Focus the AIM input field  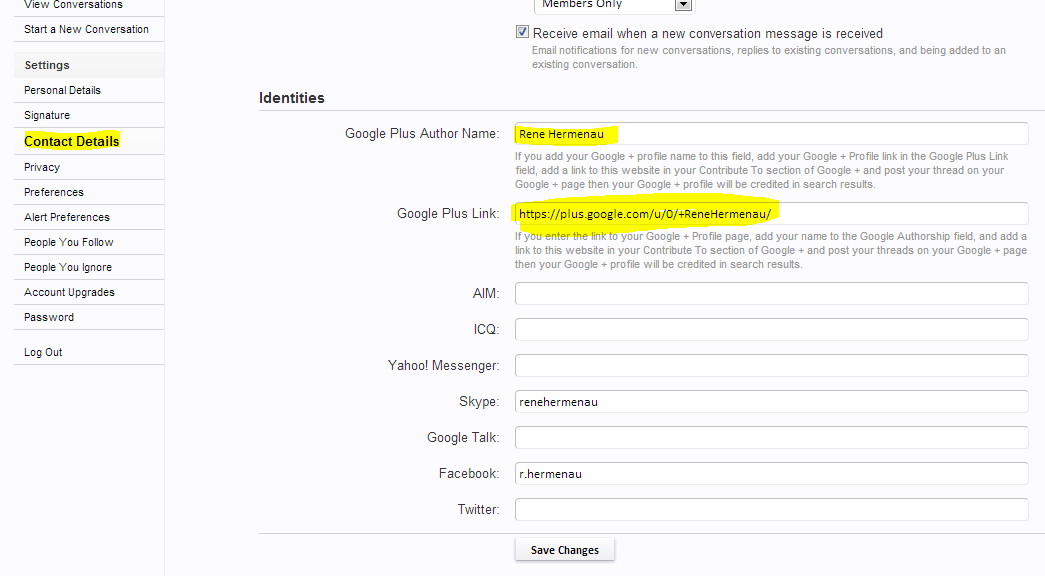771,293
